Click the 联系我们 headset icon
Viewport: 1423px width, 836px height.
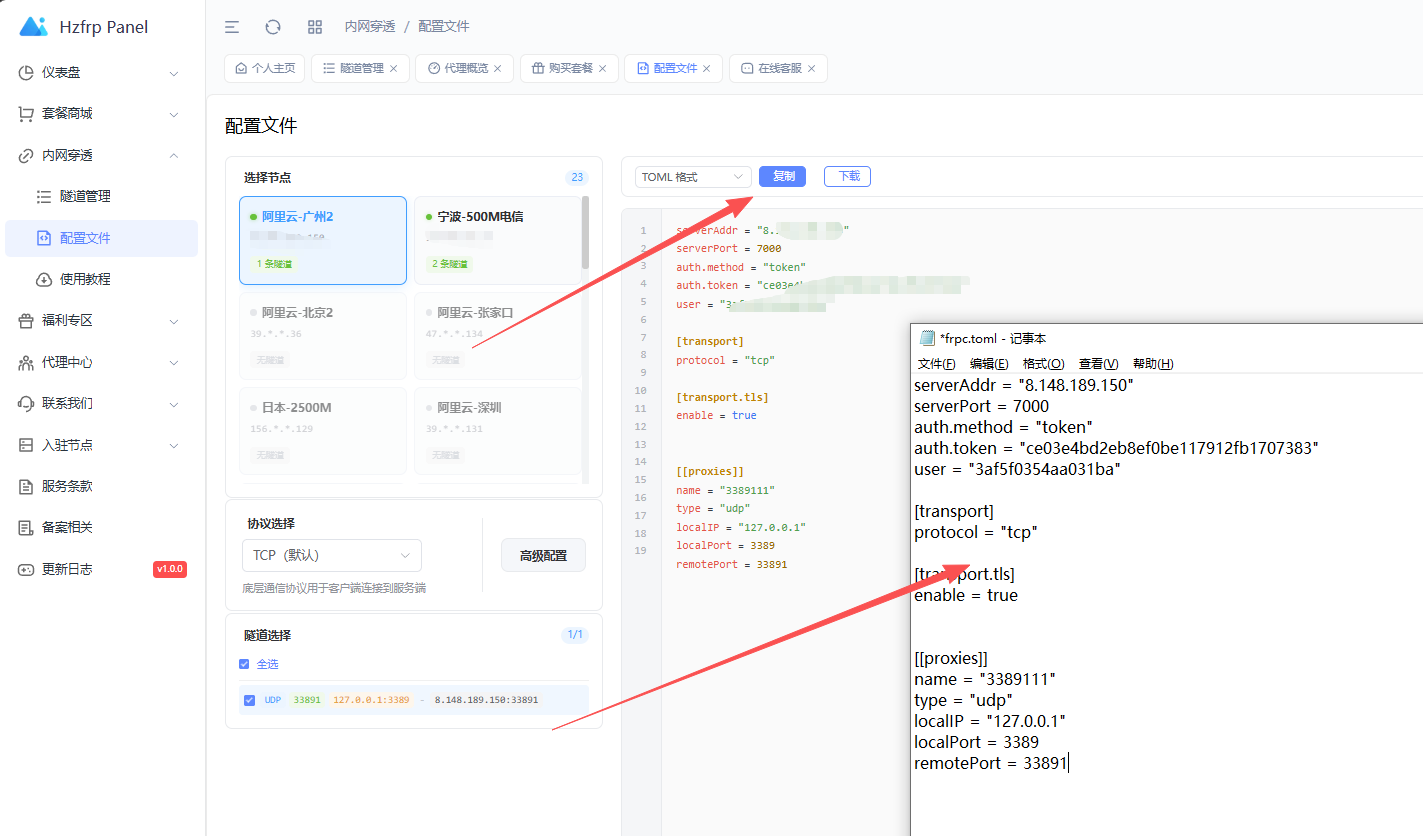pos(26,404)
